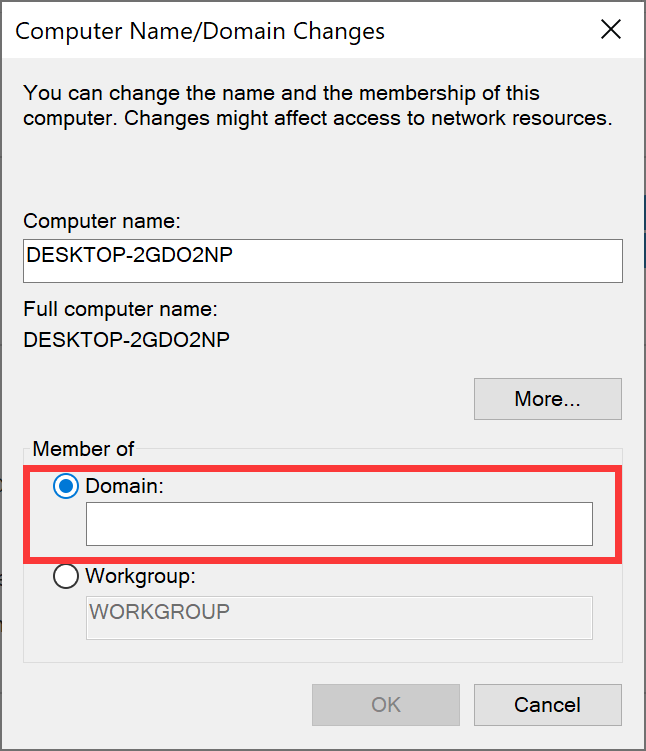The width and height of the screenshot is (646, 751).
Task: Click the greyed WORKGROUP text field
Action: 339,618
